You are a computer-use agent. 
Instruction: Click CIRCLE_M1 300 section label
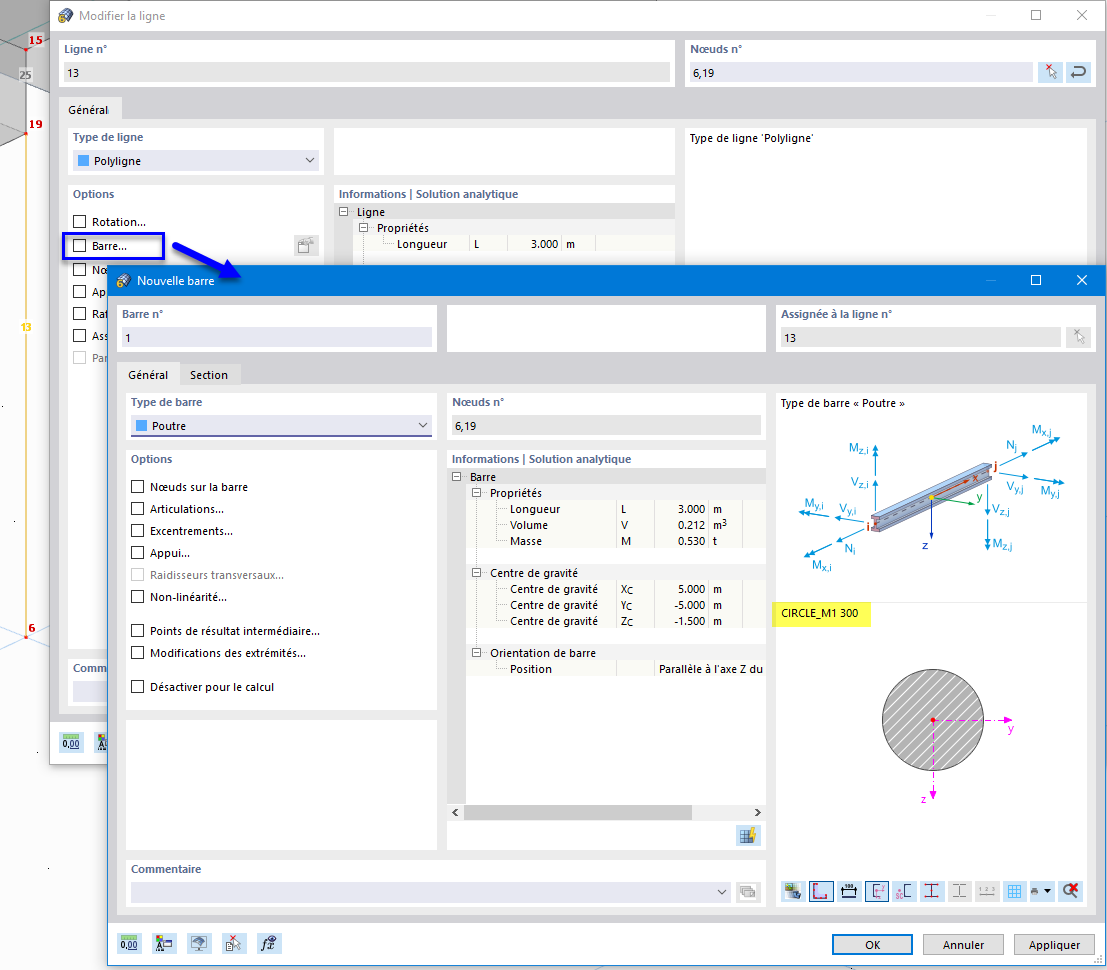820,613
